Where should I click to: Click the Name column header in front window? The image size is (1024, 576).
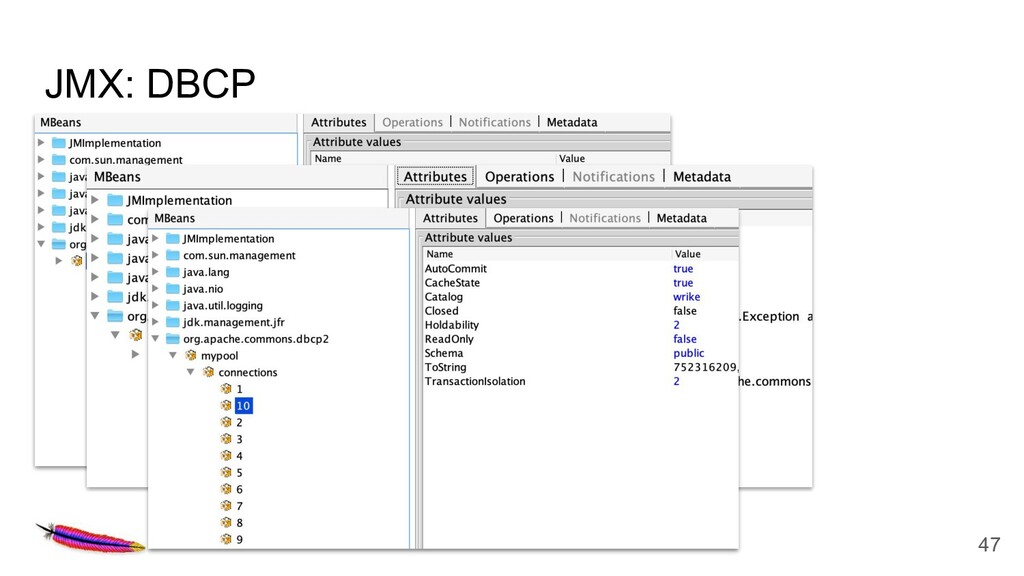point(547,254)
